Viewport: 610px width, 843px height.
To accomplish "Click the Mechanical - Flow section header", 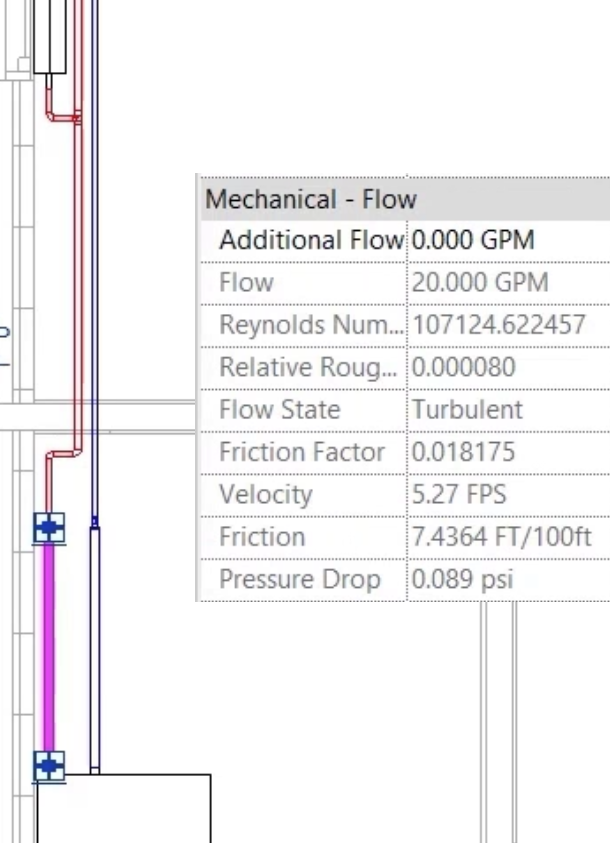I will pyautogui.click(x=406, y=199).
